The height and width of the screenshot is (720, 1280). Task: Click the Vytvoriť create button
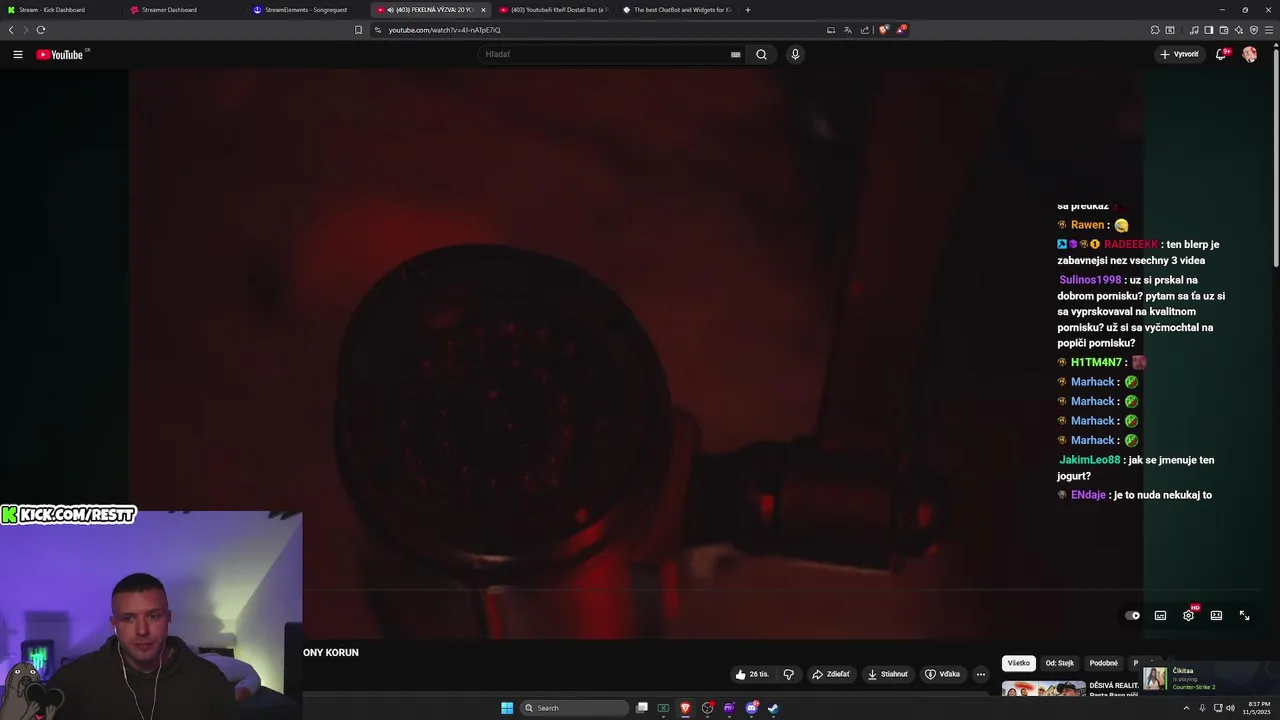coord(1179,55)
